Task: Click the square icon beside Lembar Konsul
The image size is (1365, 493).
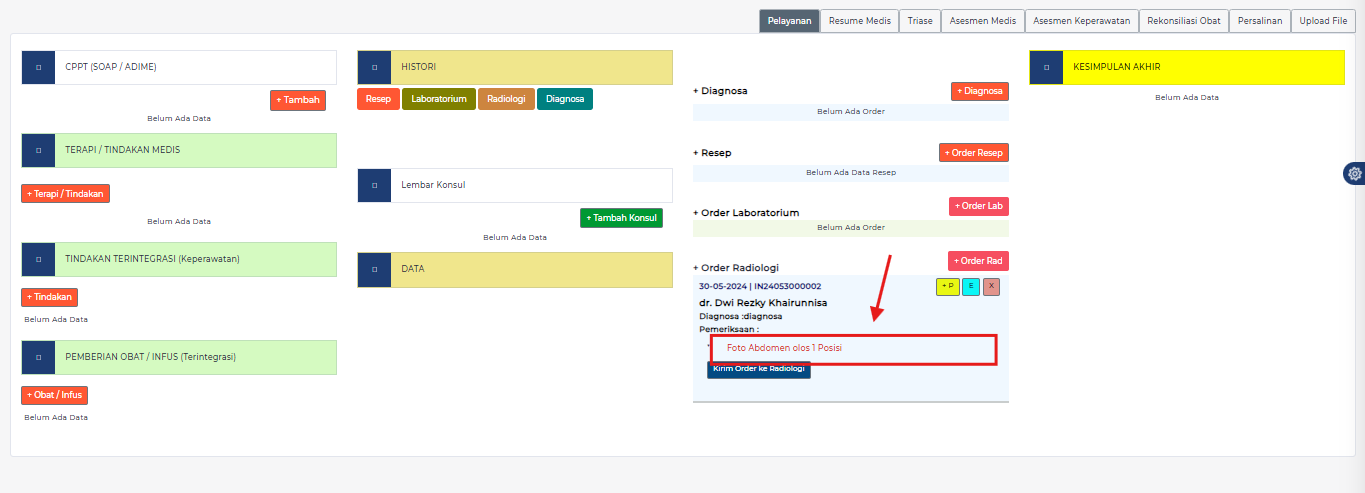Action: [x=374, y=185]
